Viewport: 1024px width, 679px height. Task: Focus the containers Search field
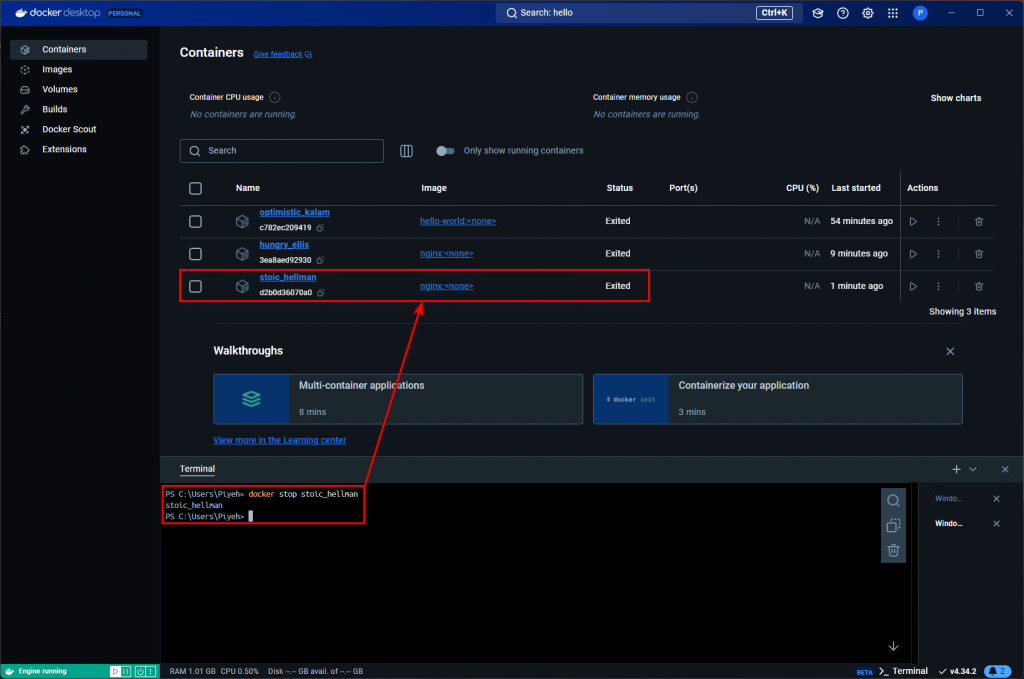(x=281, y=151)
